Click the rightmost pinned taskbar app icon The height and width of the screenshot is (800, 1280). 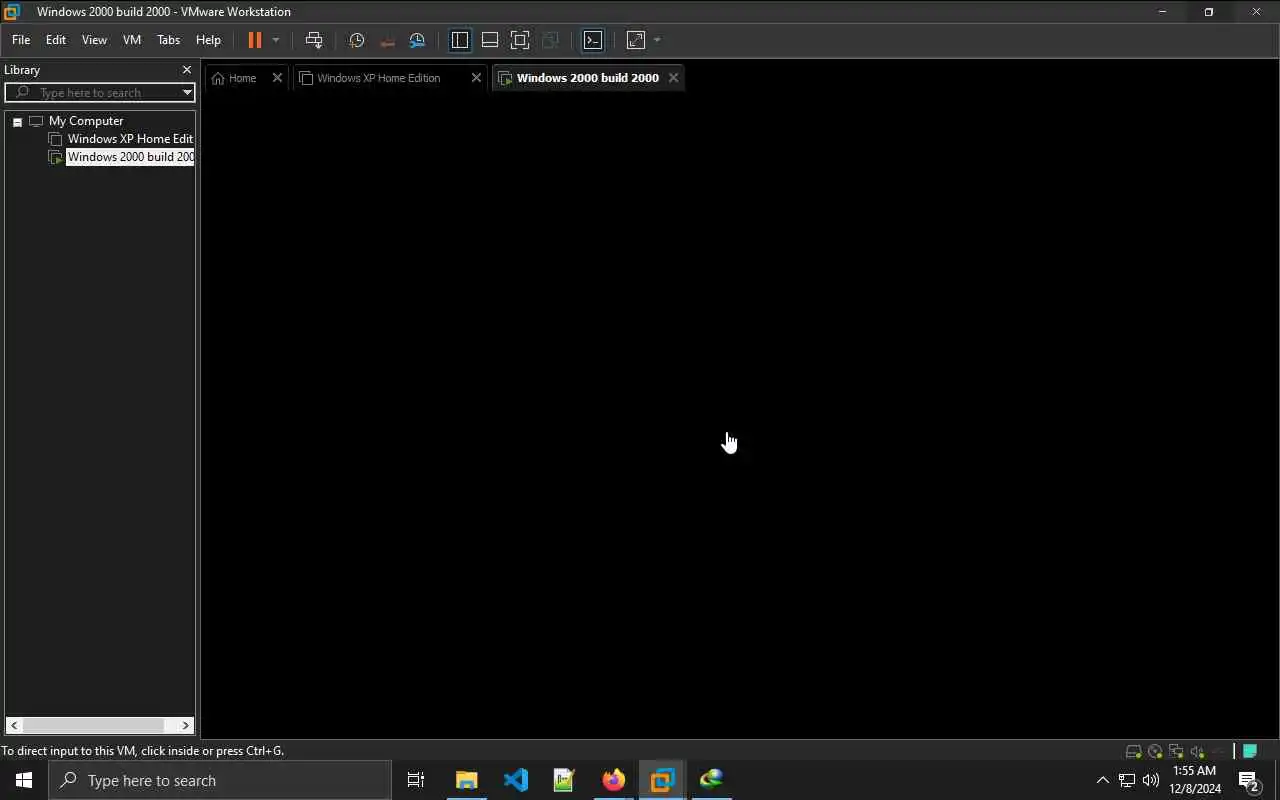tap(711, 780)
